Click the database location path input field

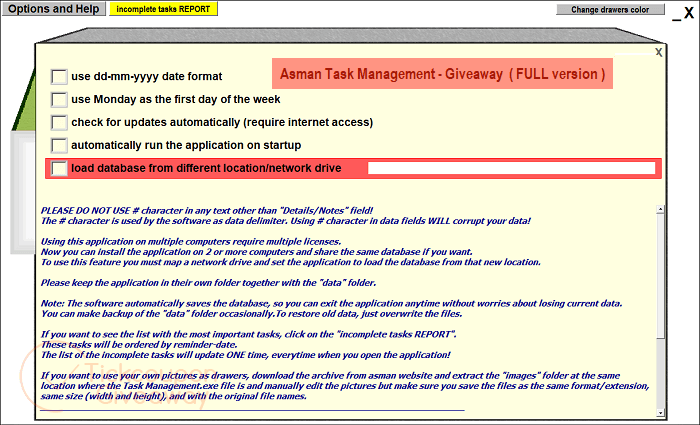pyautogui.click(x=511, y=168)
